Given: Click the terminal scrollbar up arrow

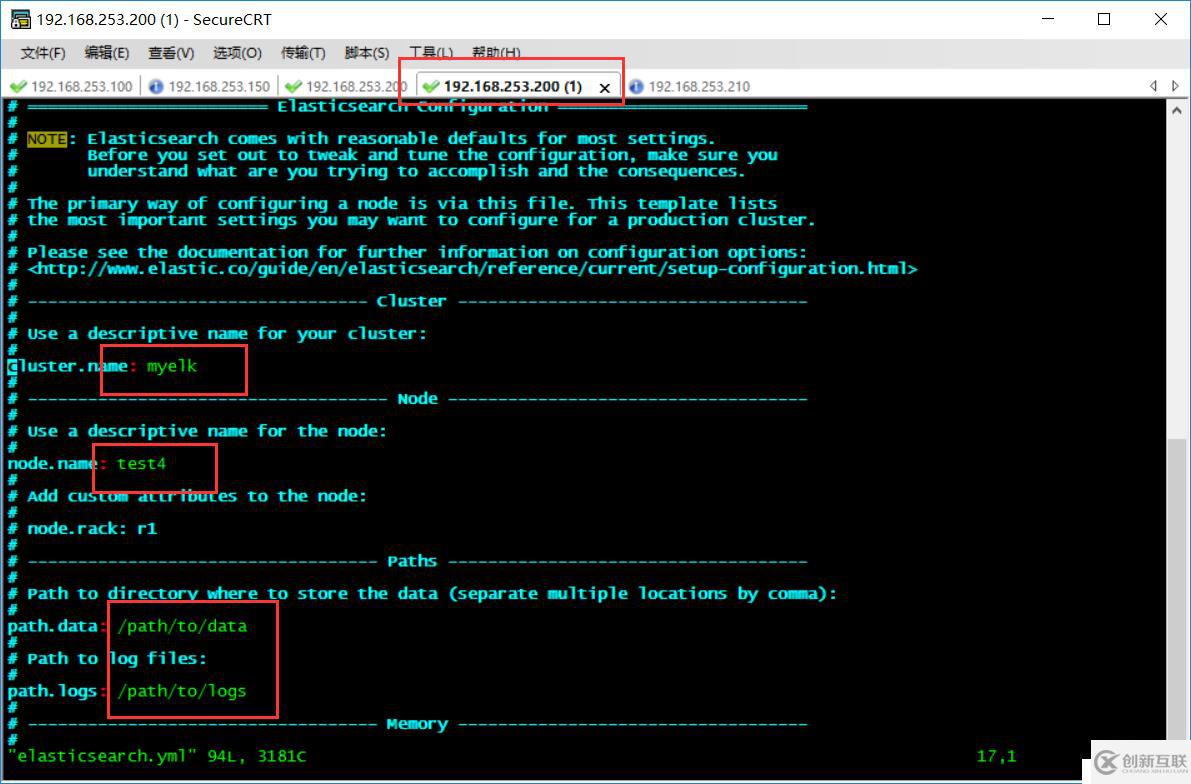Looking at the screenshot, I should click(1177, 110).
